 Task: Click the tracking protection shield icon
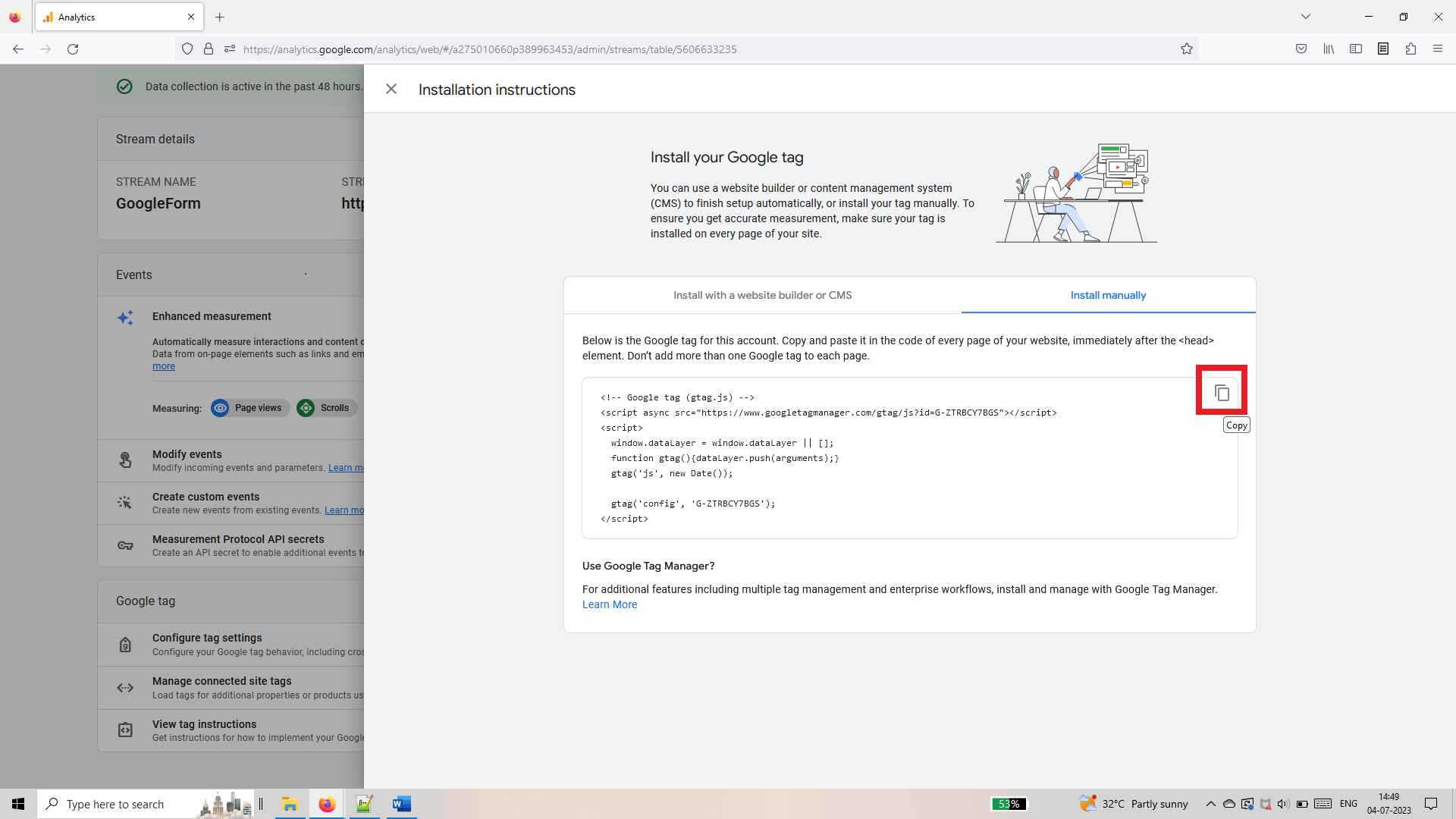[x=187, y=49]
